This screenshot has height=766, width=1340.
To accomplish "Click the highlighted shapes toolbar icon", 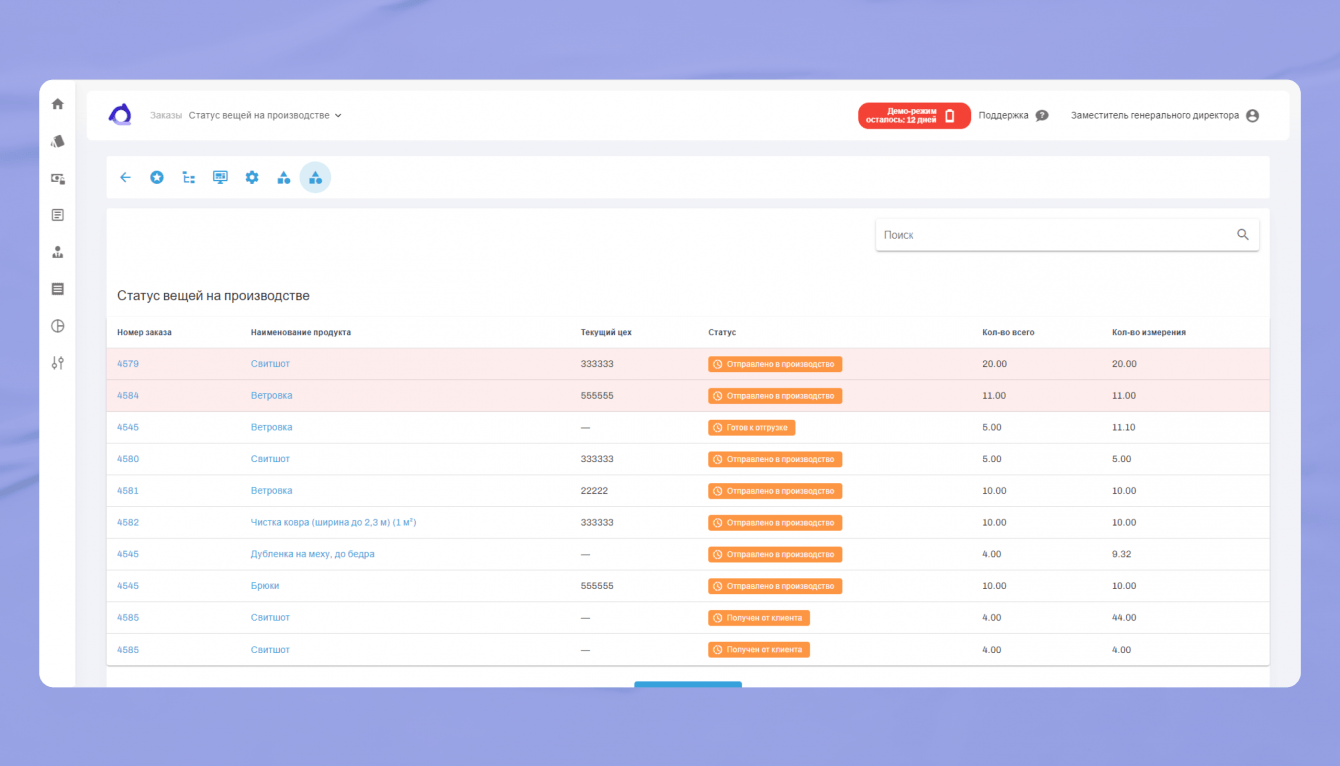I will coord(315,177).
